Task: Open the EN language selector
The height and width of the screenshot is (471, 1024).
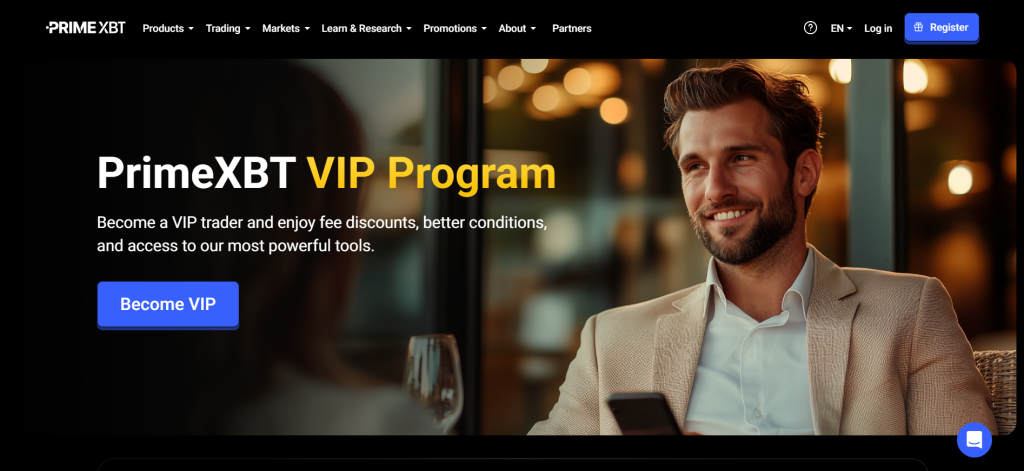Action: click(x=841, y=29)
